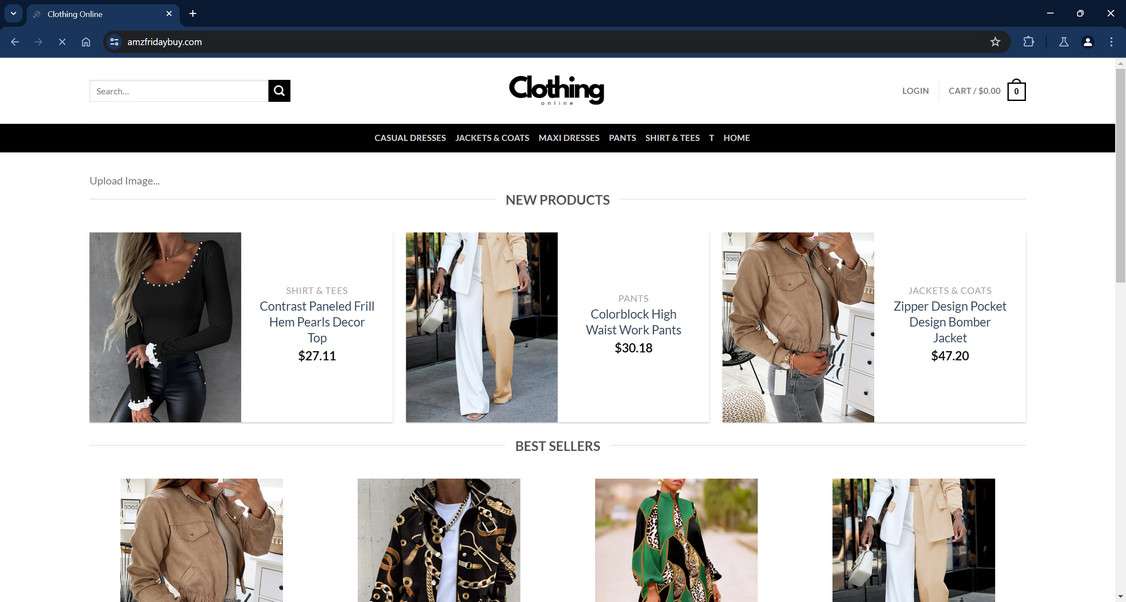Go to Maxi Dresses category
This screenshot has width=1126, height=602.
tap(569, 138)
